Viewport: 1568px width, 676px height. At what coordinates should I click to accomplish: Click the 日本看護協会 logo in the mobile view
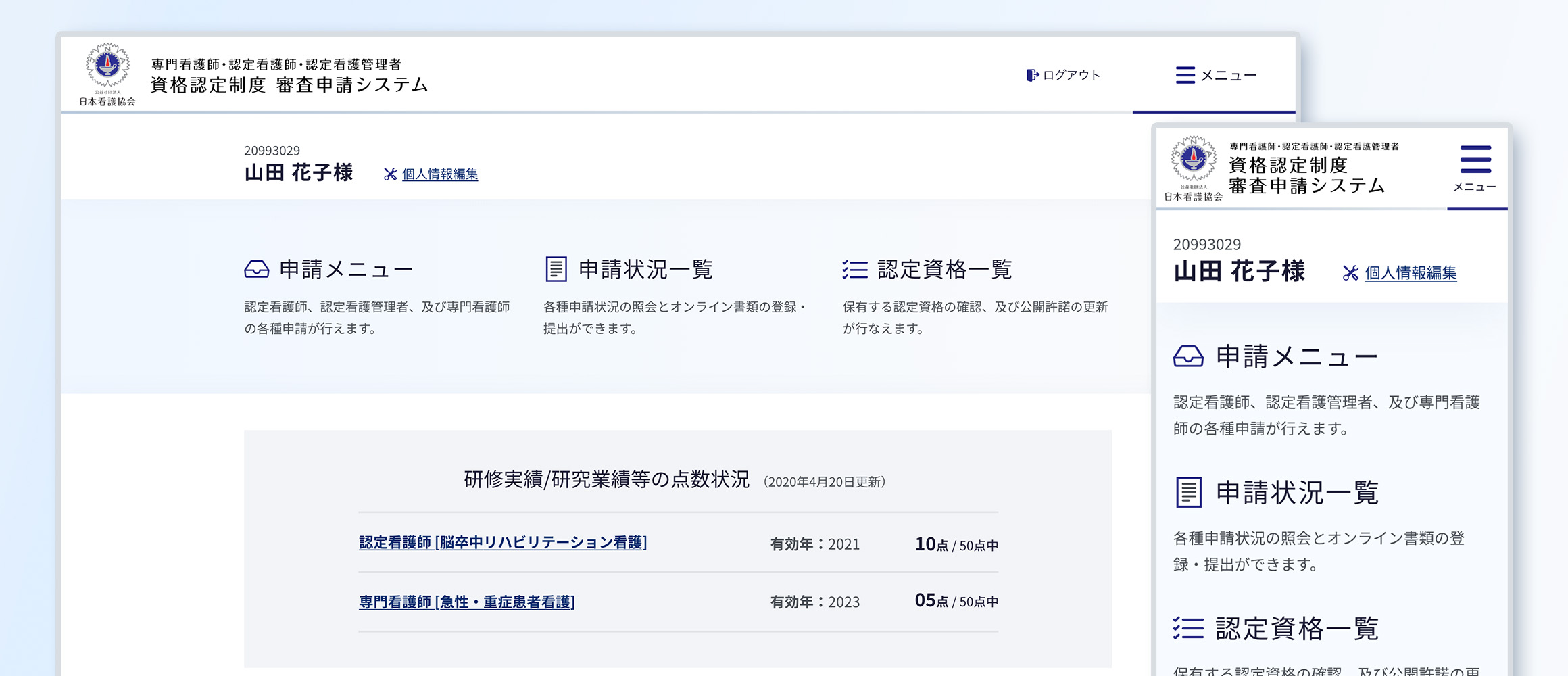point(1194,161)
